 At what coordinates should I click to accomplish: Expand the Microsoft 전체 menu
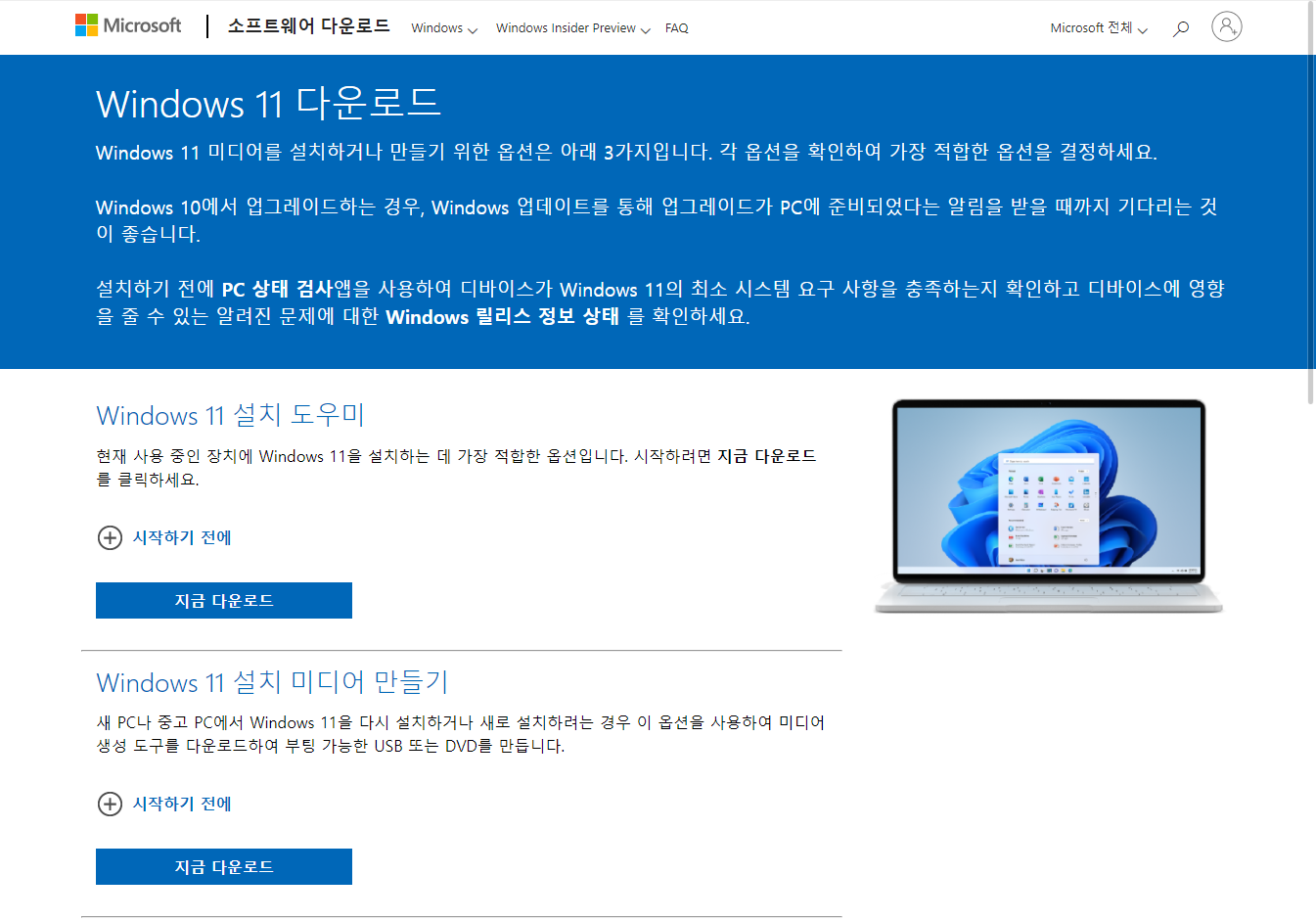pyautogui.click(x=1099, y=28)
